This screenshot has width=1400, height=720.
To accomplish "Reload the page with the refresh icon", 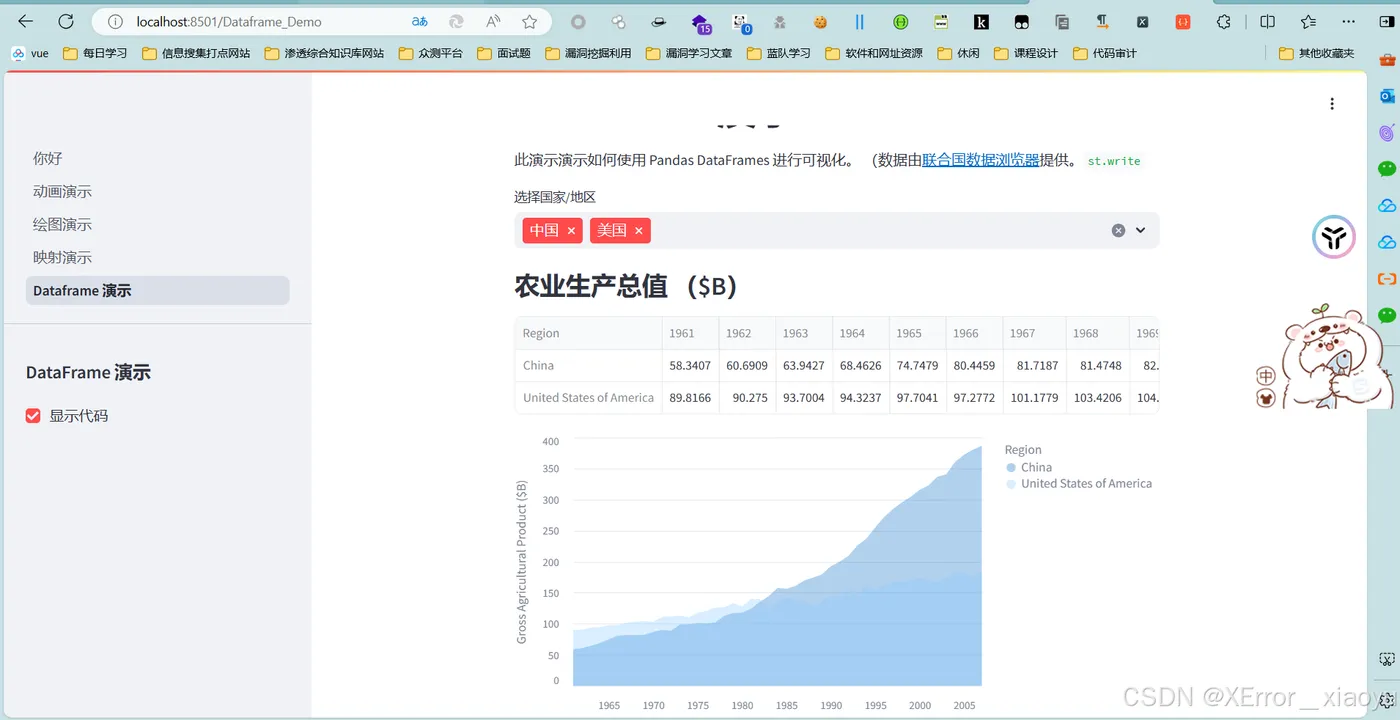I will [x=66, y=21].
